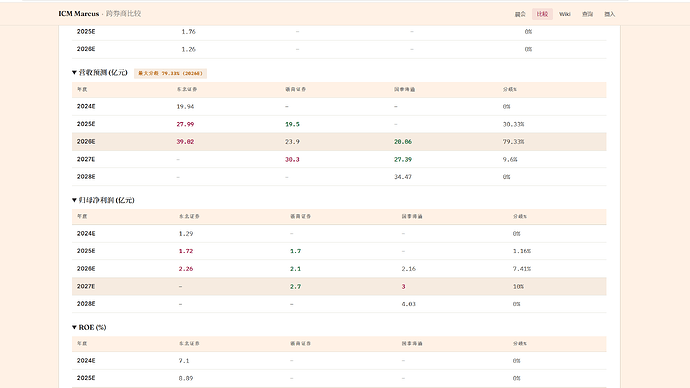The image size is (690, 388).
Task: Click the red 39.02 revenue value
Action: pyautogui.click(x=185, y=142)
